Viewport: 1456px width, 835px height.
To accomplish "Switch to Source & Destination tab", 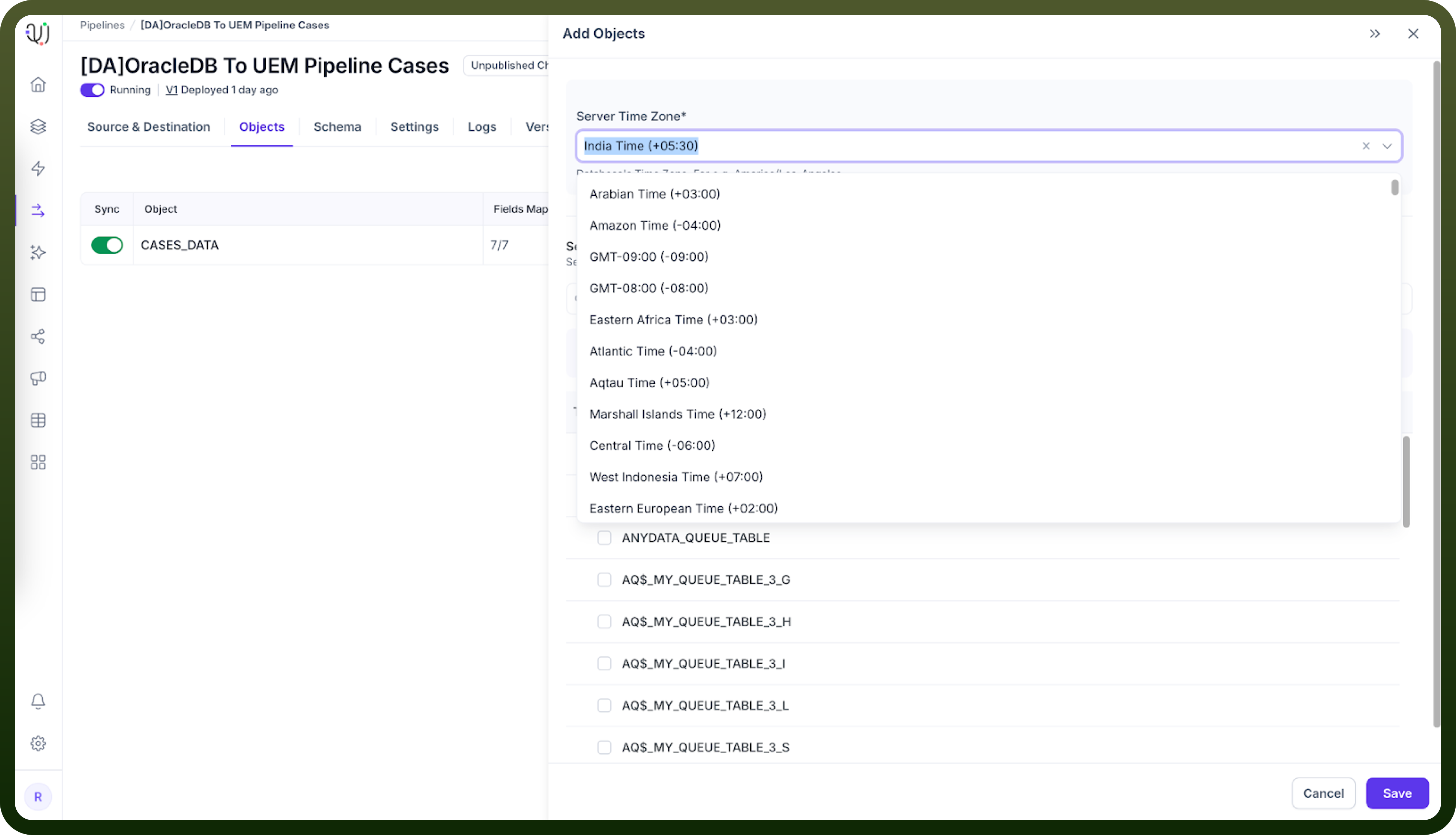I will pos(149,127).
